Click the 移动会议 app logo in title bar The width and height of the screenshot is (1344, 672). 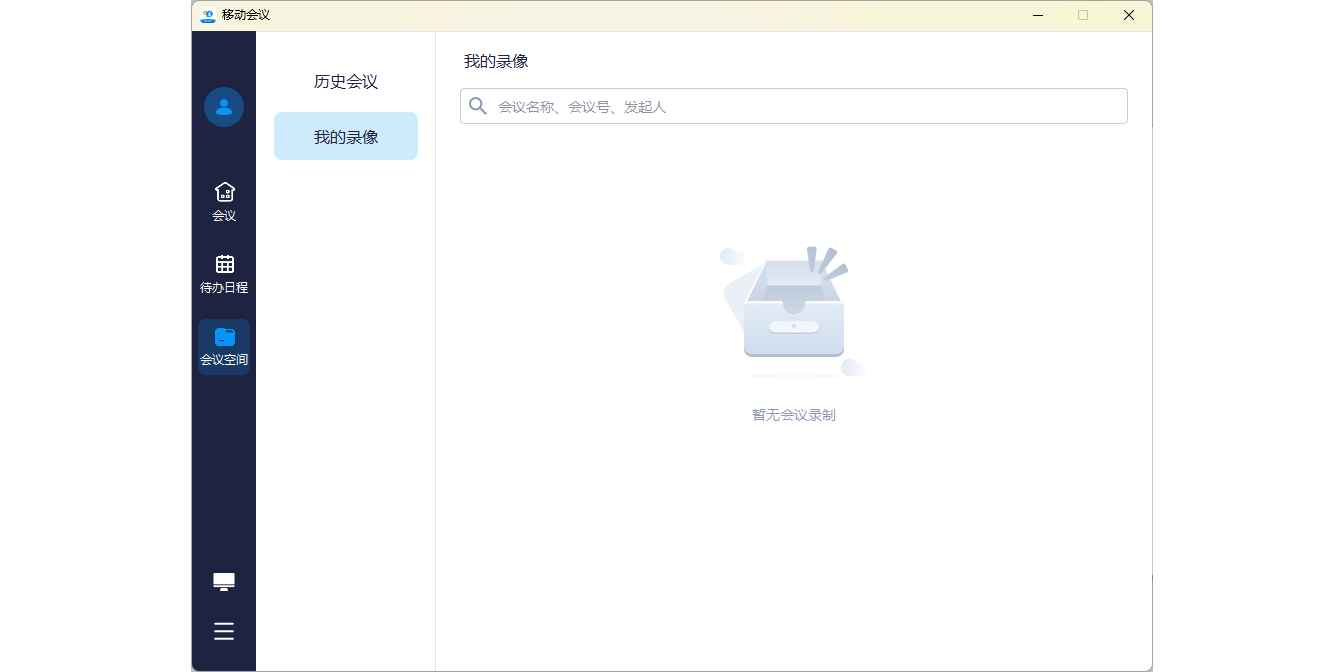208,15
